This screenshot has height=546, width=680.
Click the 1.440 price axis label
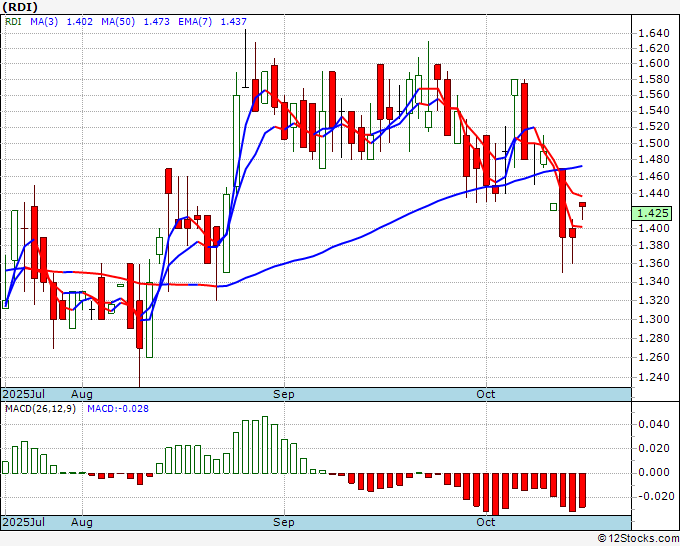(654, 193)
